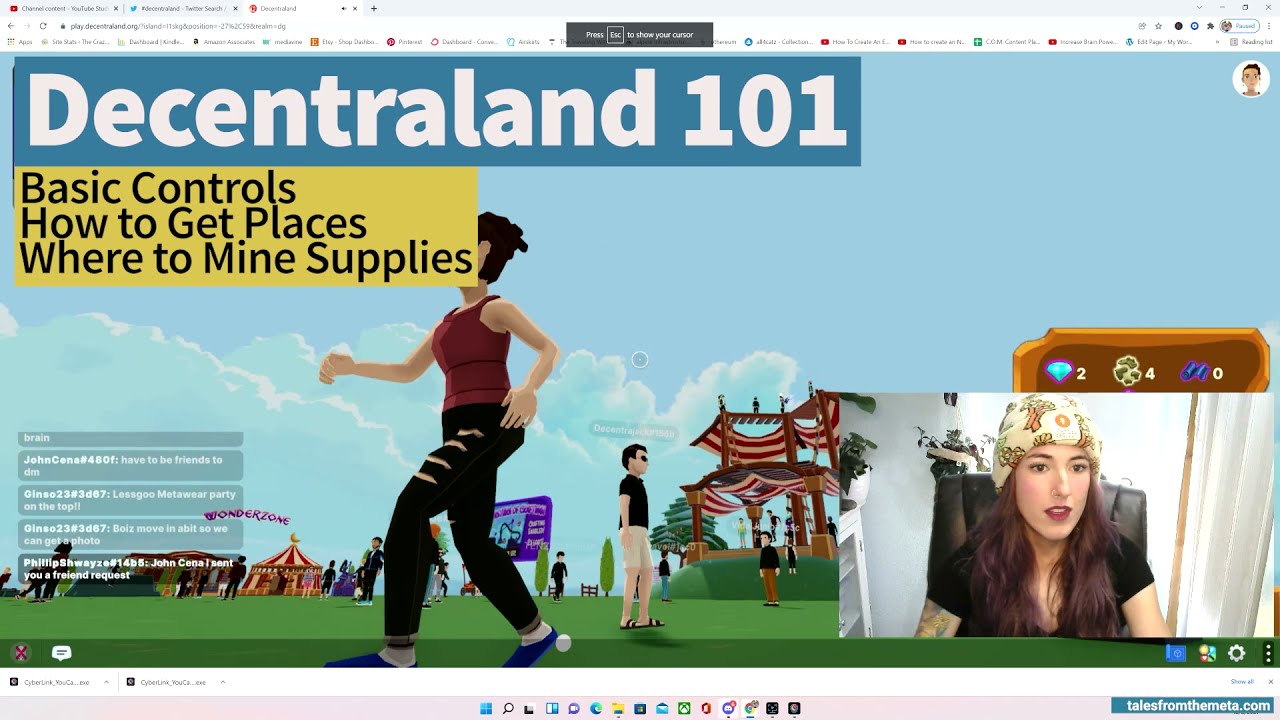This screenshot has width=1280, height=720.
Task: Expand second CyberLink download options arrow
Action: (x=222, y=682)
